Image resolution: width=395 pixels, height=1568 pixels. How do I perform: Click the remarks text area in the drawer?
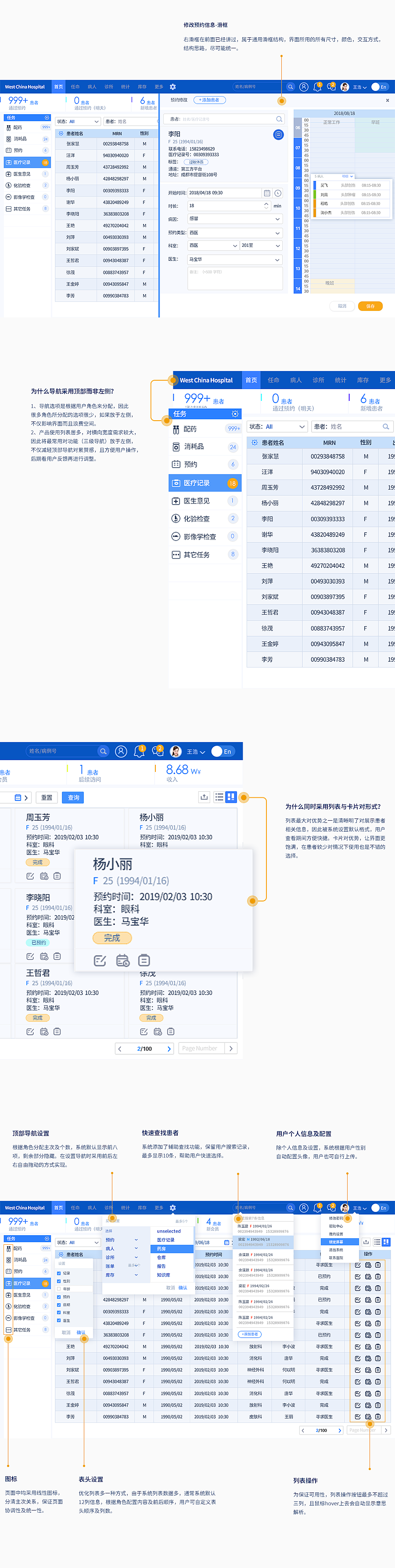[235, 279]
